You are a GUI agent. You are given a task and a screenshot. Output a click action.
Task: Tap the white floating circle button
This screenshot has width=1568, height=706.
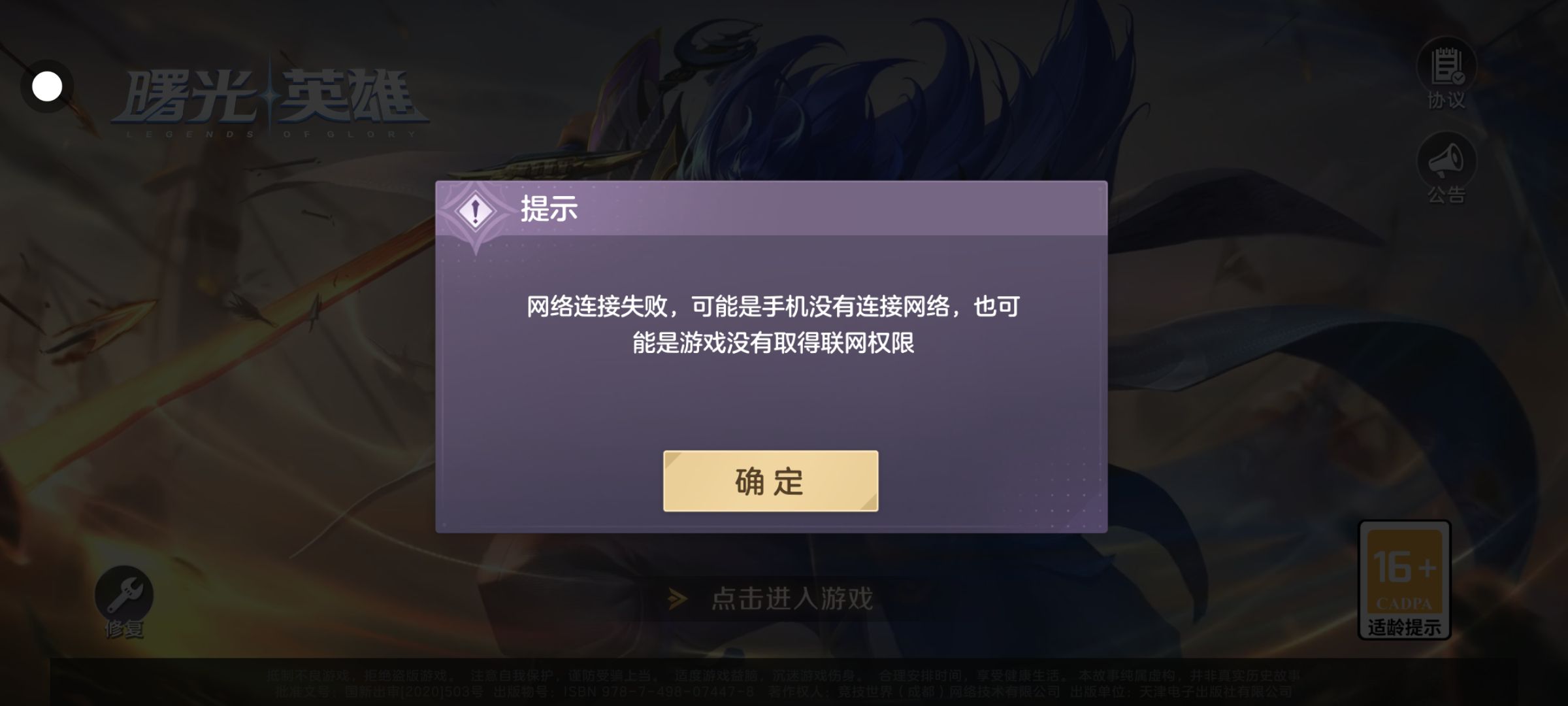[47, 86]
